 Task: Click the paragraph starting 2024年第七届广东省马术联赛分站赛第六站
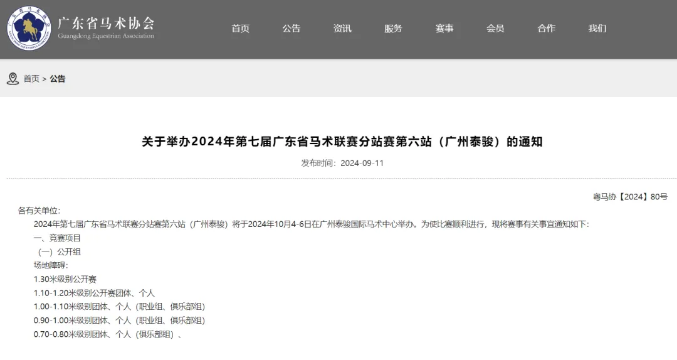311,224
